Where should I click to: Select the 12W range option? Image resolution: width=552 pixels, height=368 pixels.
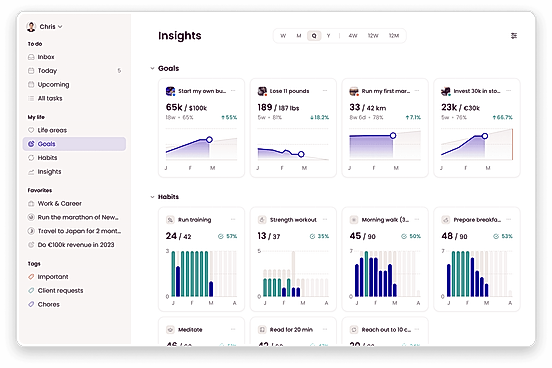click(x=373, y=36)
